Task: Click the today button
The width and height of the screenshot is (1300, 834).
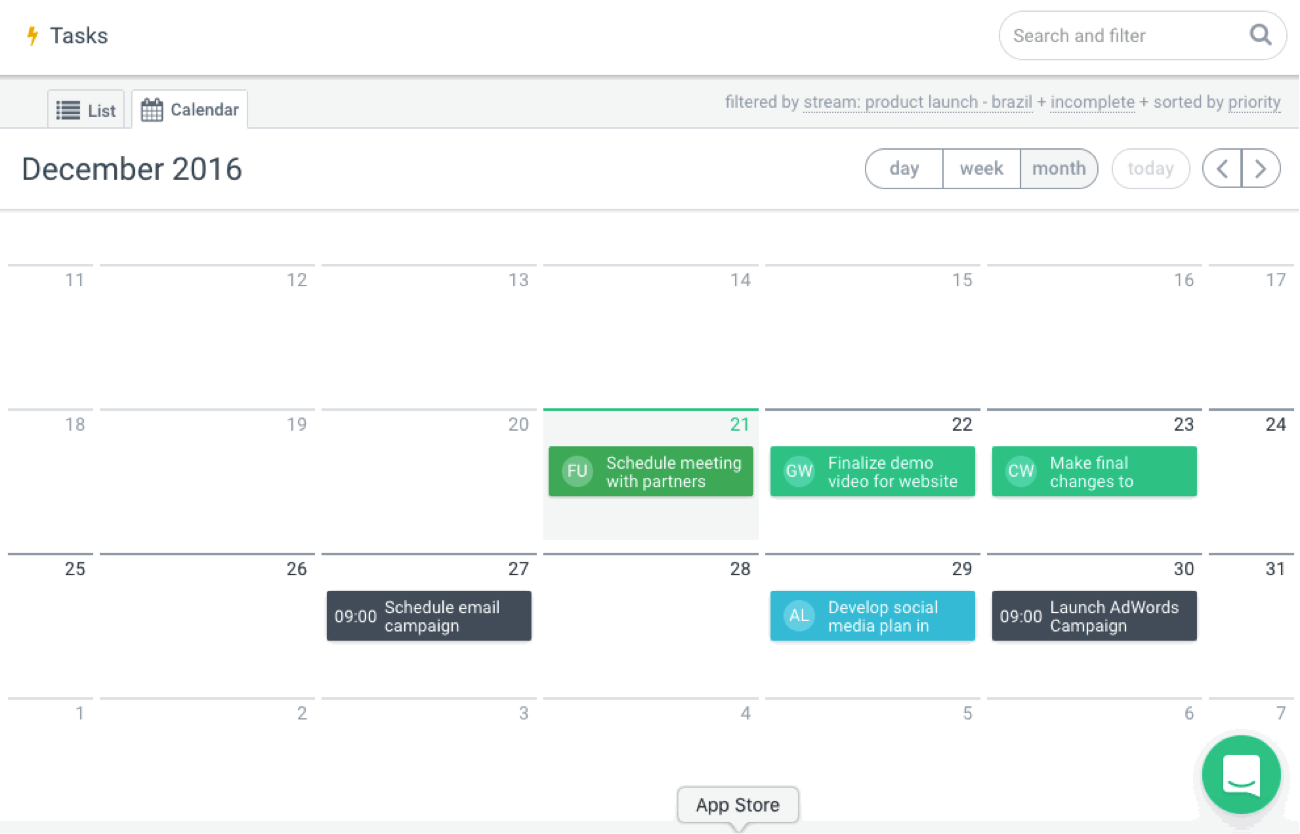Action: point(1150,169)
